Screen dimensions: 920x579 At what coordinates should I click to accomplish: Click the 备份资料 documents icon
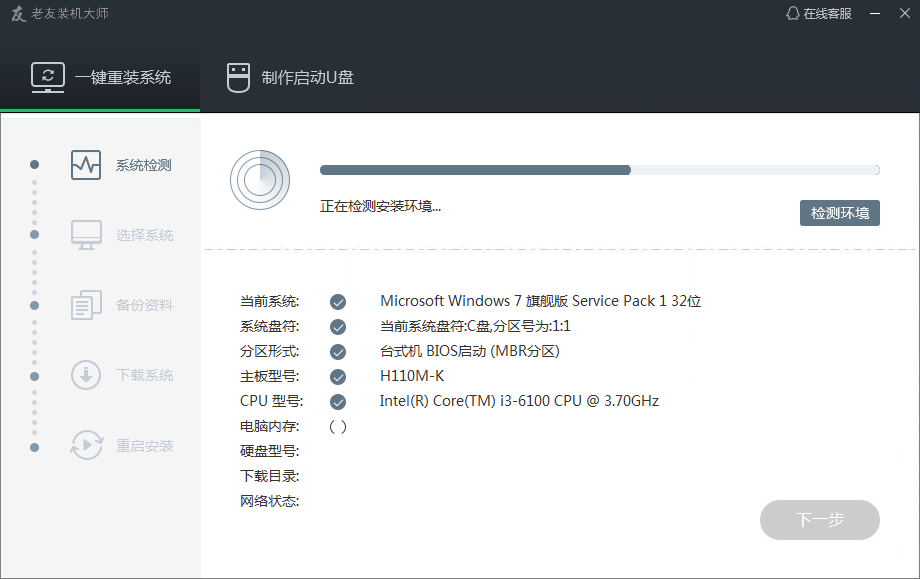(86, 305)
